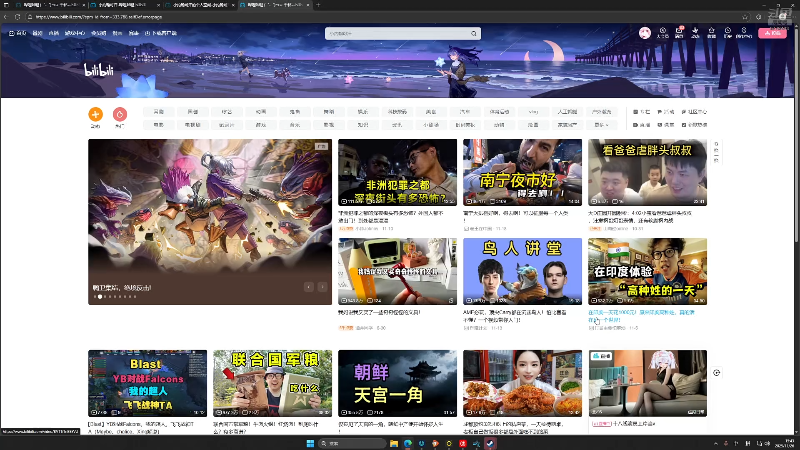Screen dimensions: 800x450
Task: Show next carousel banner with right arrow
Action: point(322,287)
